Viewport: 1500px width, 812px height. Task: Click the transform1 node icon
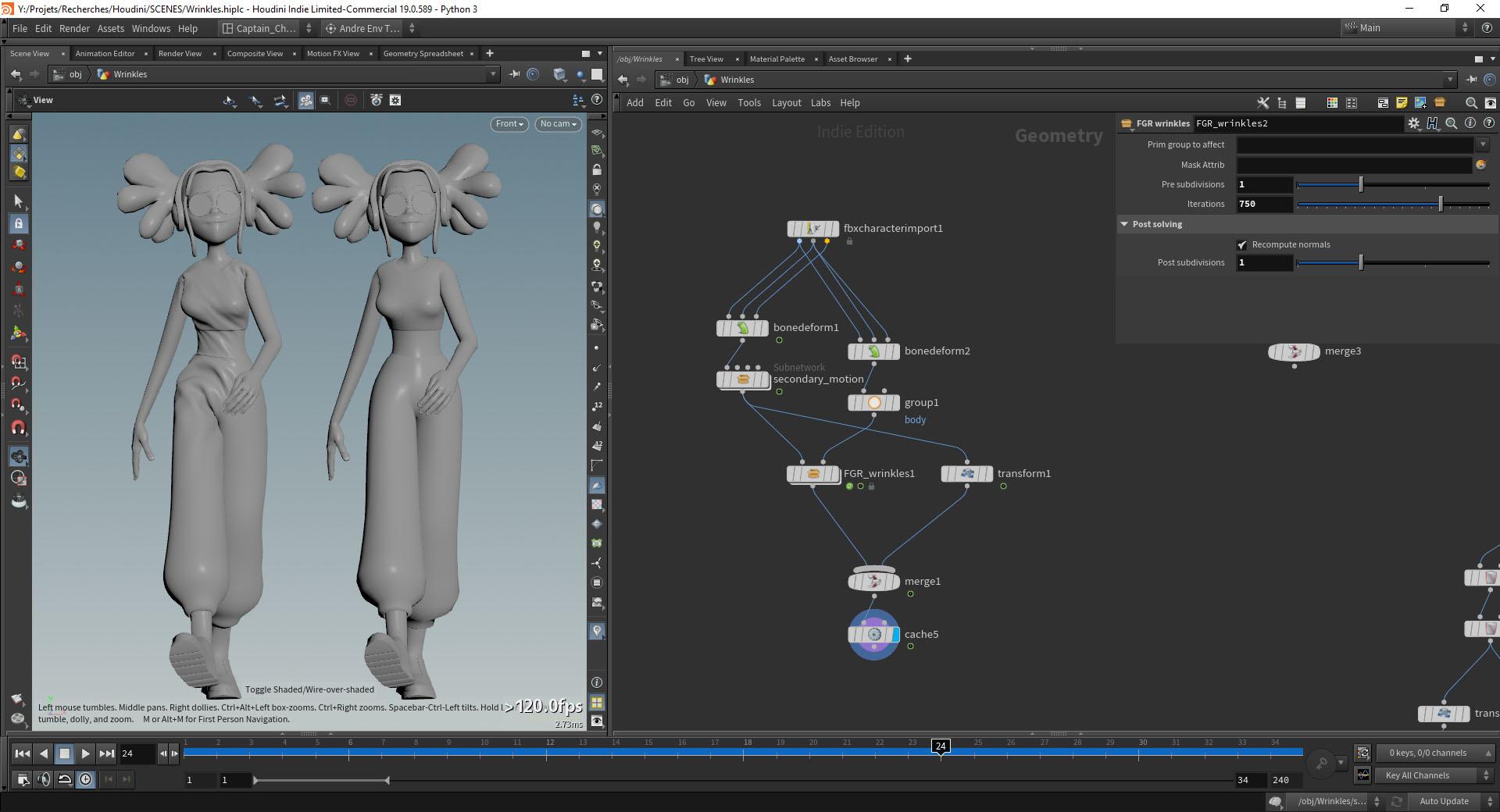click(967, 474)
